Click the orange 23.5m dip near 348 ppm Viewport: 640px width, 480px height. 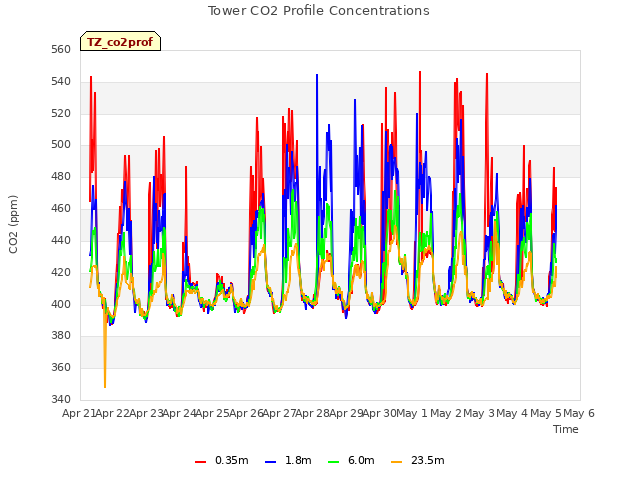click(105, 386)
